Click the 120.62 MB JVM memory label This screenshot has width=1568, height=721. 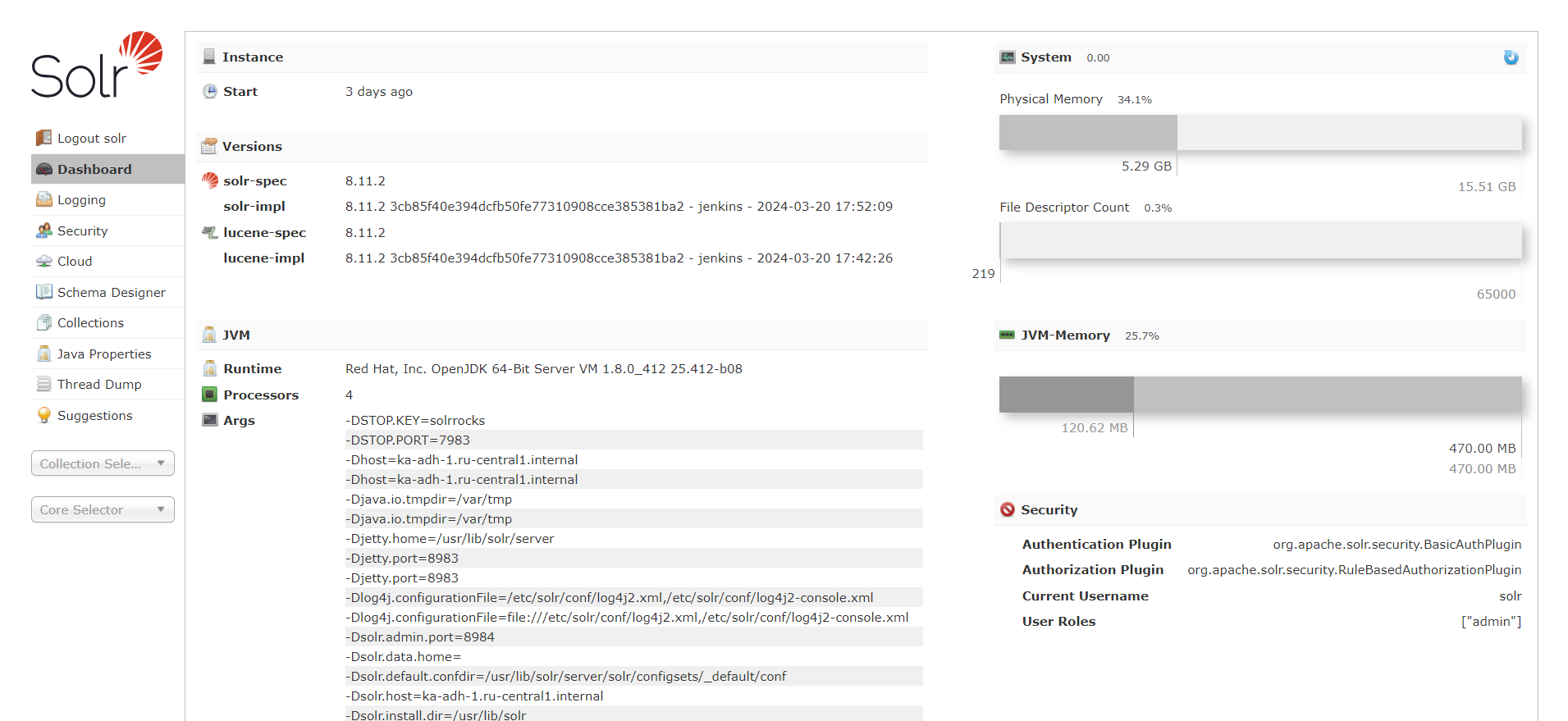point(1095,427)
